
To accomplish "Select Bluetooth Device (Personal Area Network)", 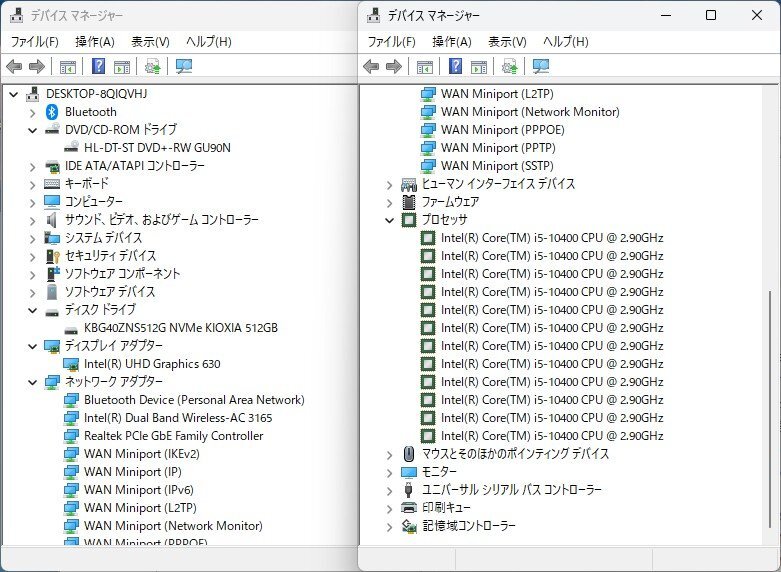I will coord(194,400).
